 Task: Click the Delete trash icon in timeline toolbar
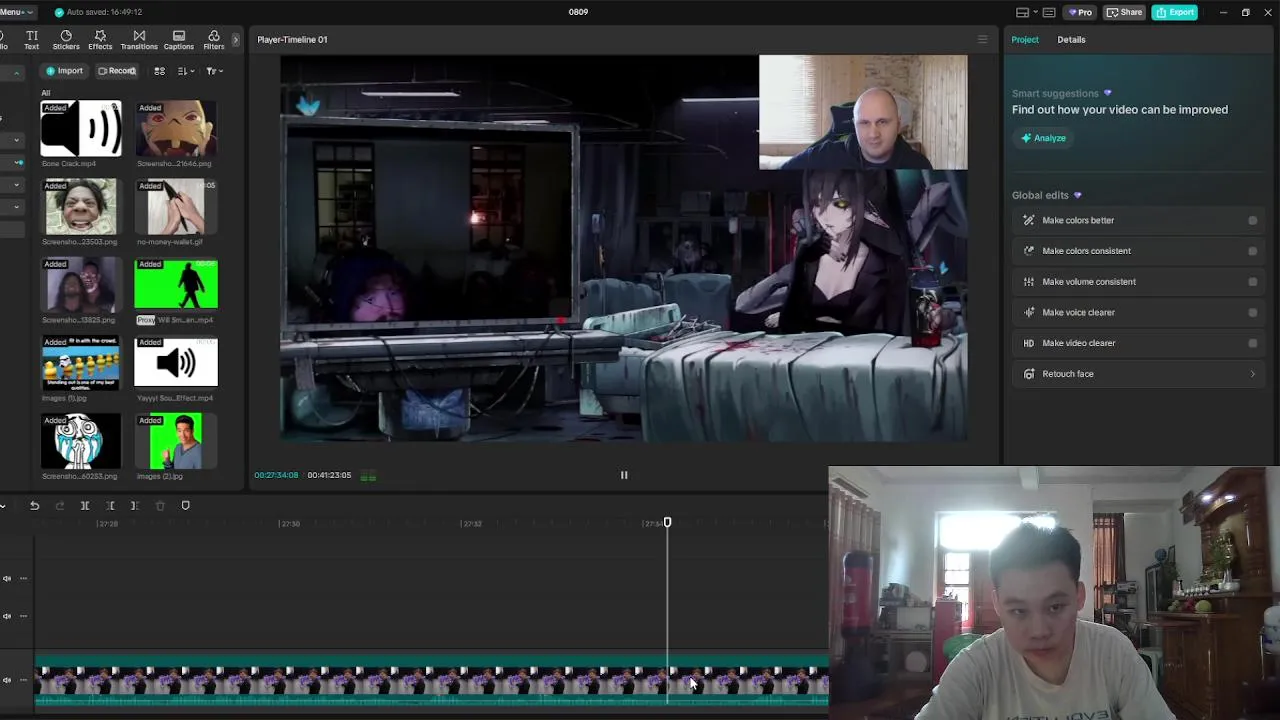(160, 506)
